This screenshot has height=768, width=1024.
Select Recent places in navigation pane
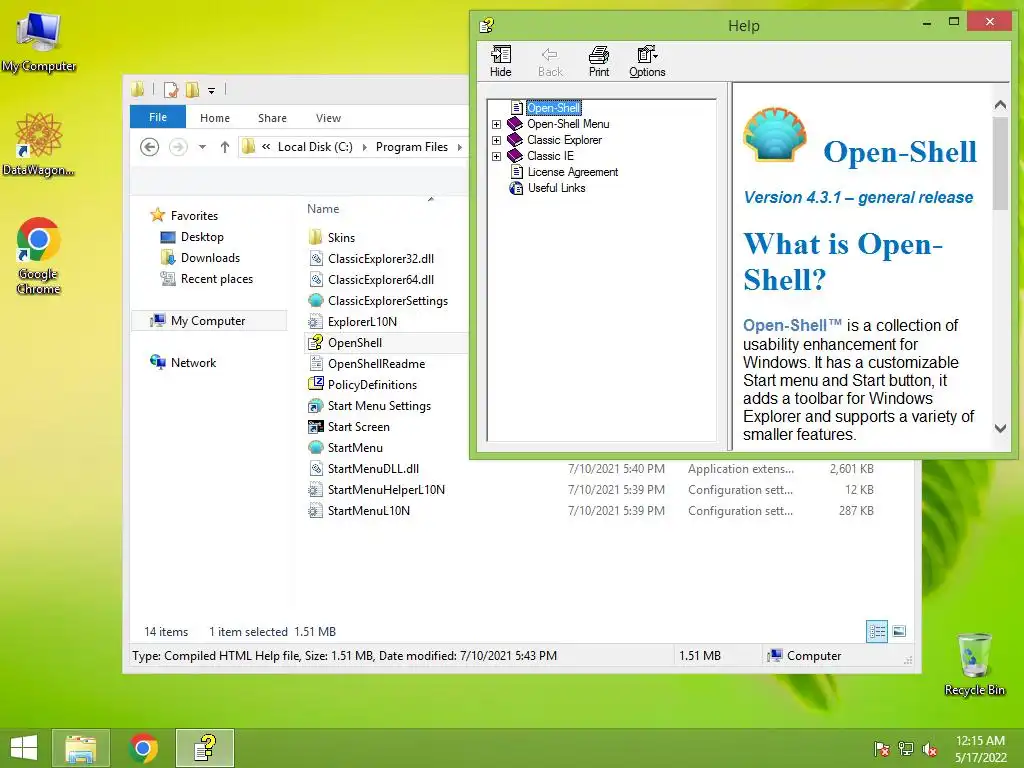click(x=217, y=279)
